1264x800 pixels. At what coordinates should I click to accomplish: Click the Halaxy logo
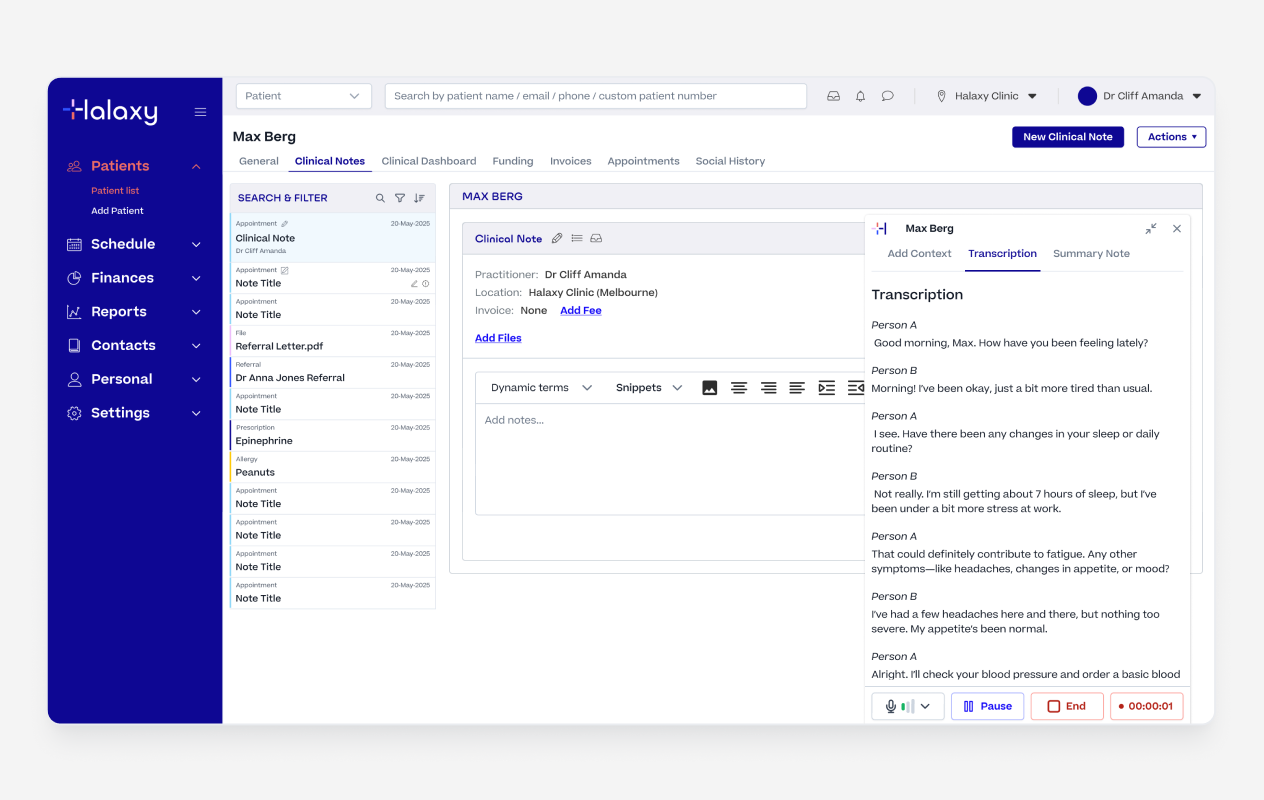tap(110, 111)
